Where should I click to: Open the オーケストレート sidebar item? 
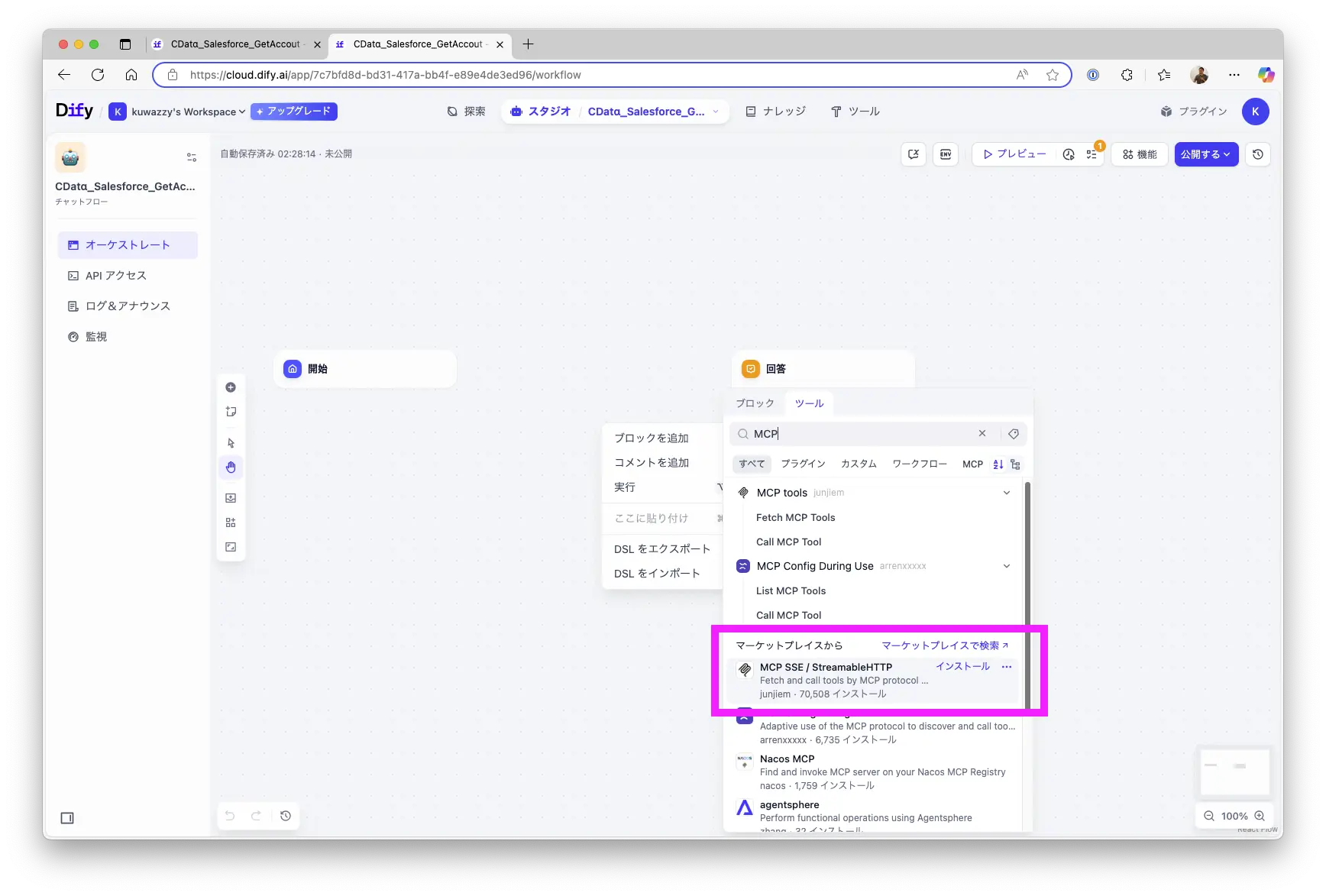128,245
